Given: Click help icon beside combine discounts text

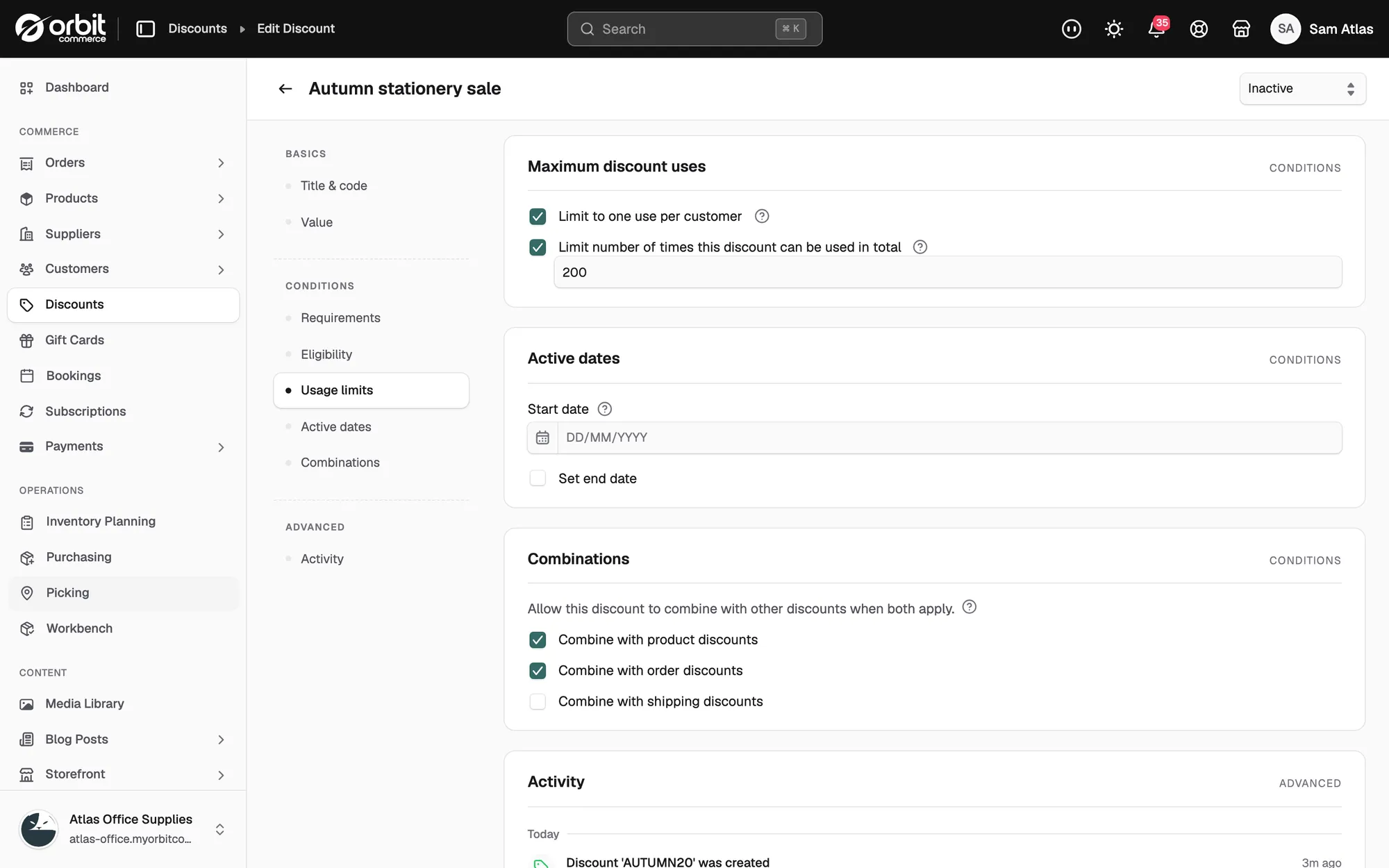Looking at the screenshot, I should point(970,607).
